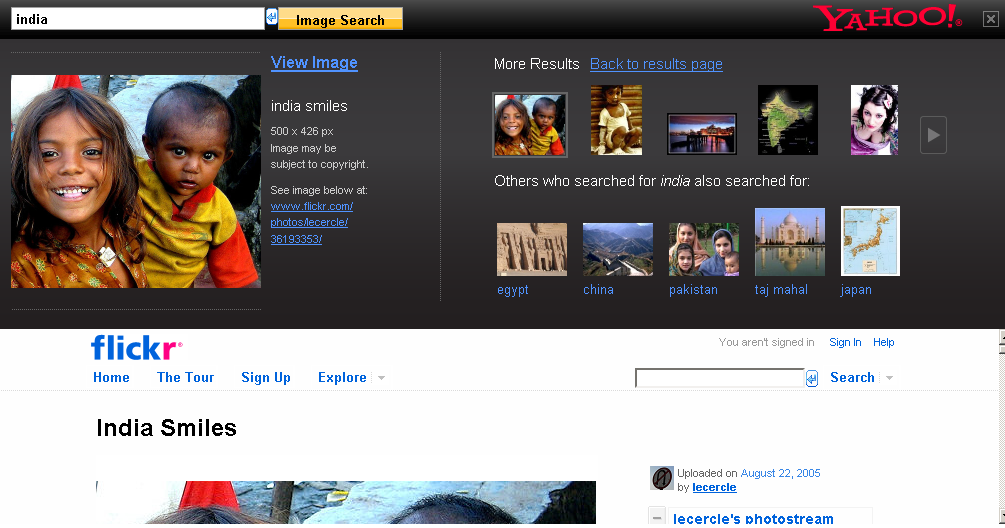Open the View Image link
This screenshot has height=528, width=1005.
[314, 62]
